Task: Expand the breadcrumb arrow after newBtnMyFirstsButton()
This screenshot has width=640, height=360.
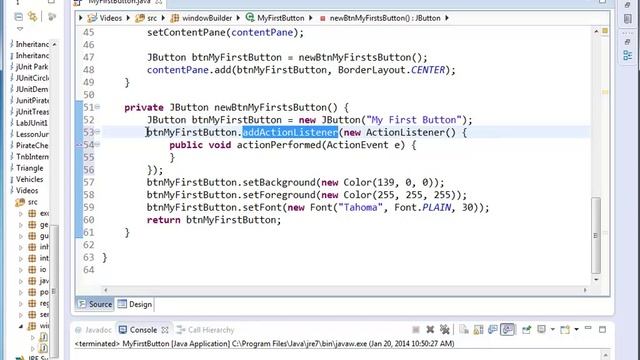Action: pyautogui.click(x=447, y=18)
